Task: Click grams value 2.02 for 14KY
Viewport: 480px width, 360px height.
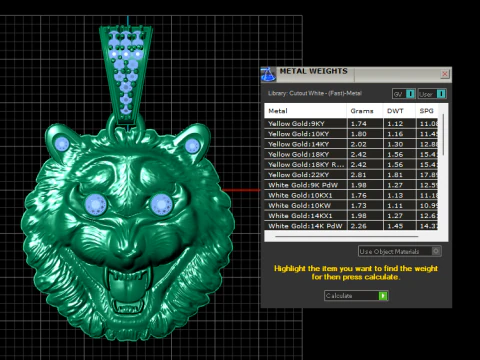Action: click(x=359, y=144)
